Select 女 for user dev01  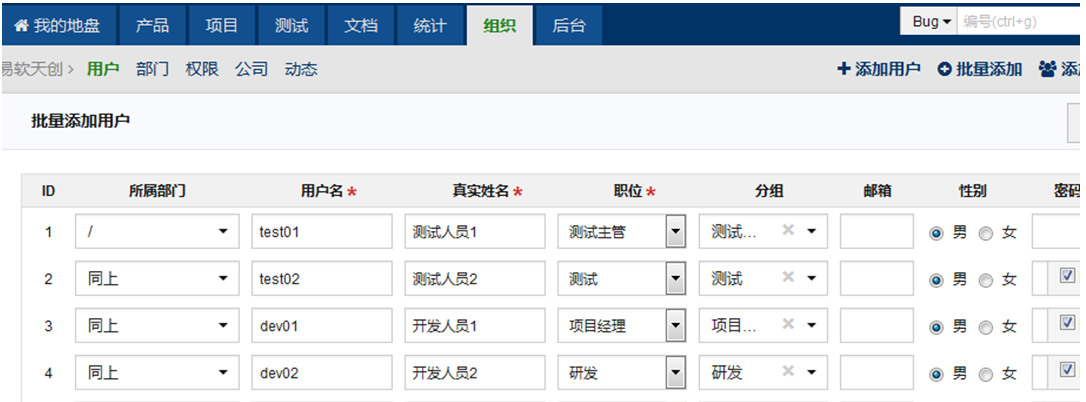pos(986,328)
